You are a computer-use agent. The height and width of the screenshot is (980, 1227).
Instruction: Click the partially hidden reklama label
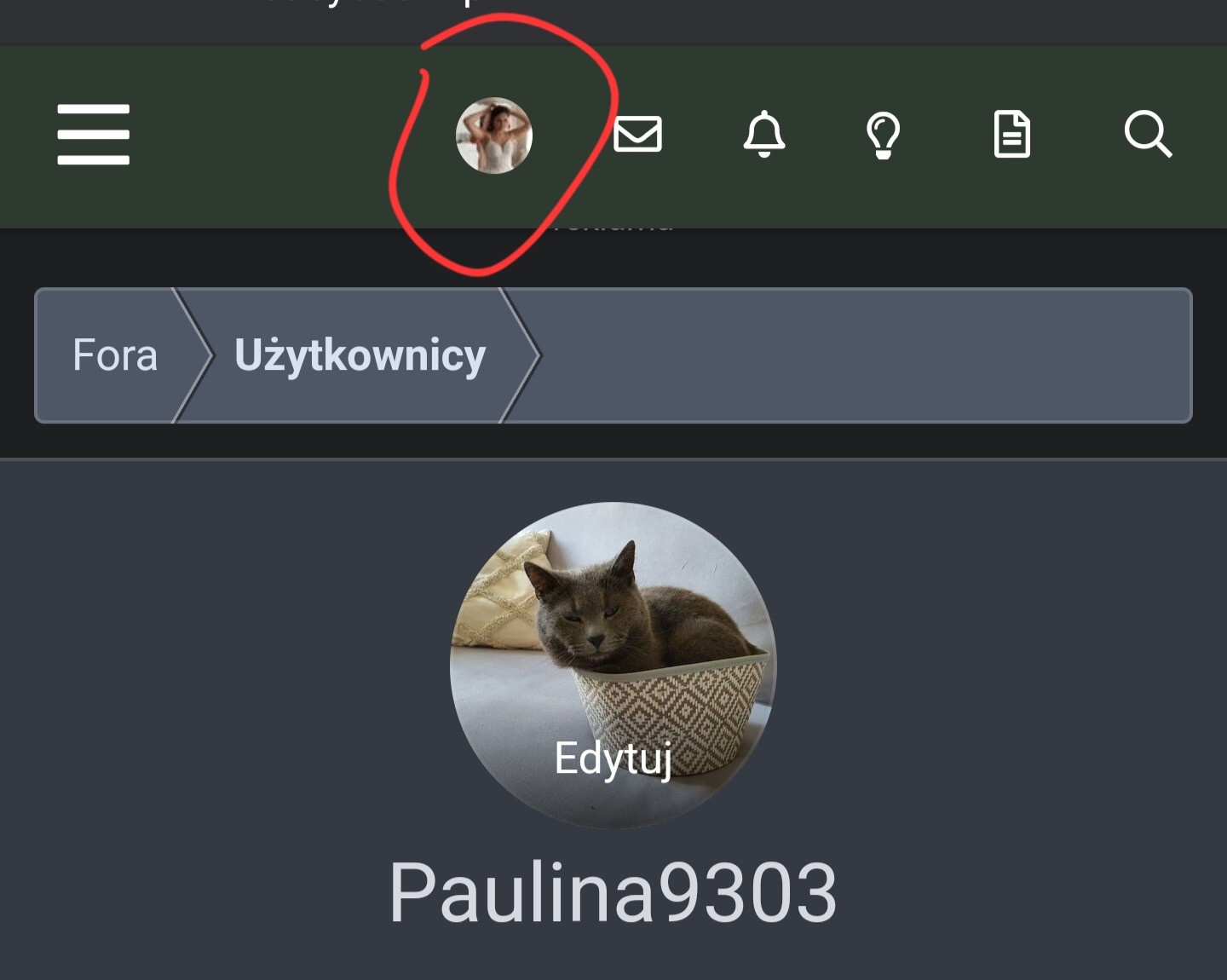pos(613,225)
